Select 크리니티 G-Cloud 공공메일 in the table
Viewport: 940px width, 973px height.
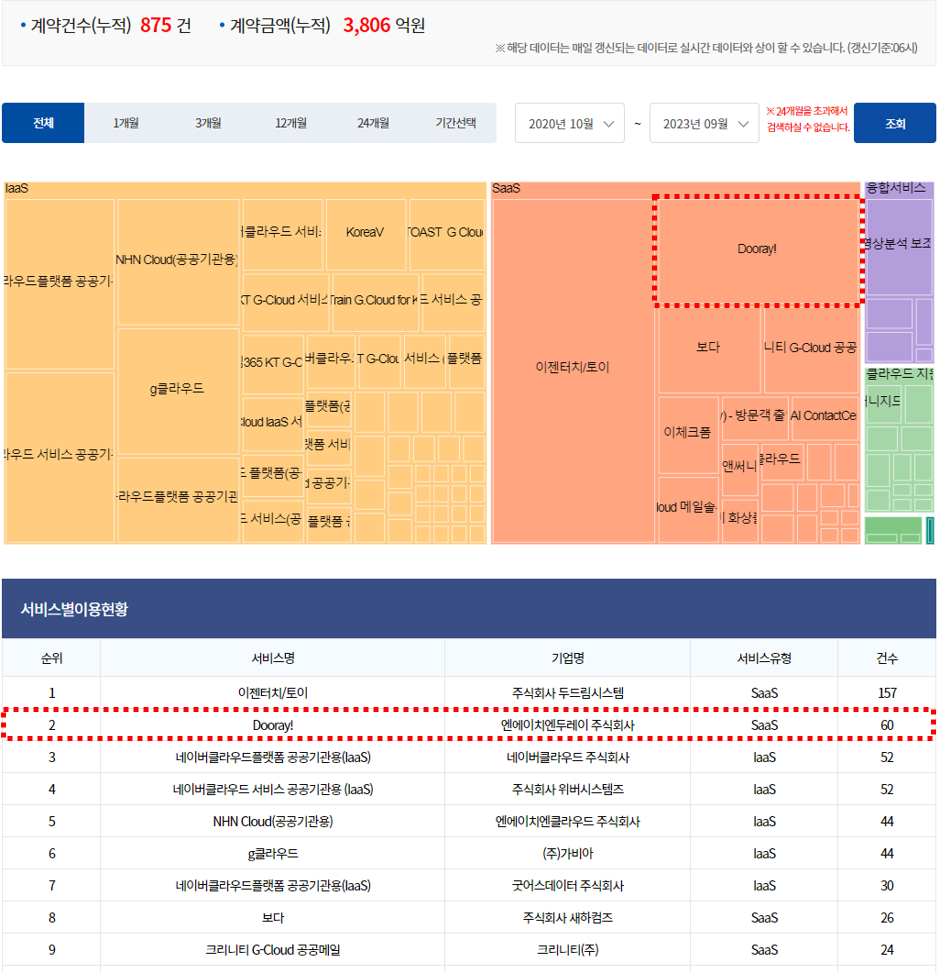point(273,951)
